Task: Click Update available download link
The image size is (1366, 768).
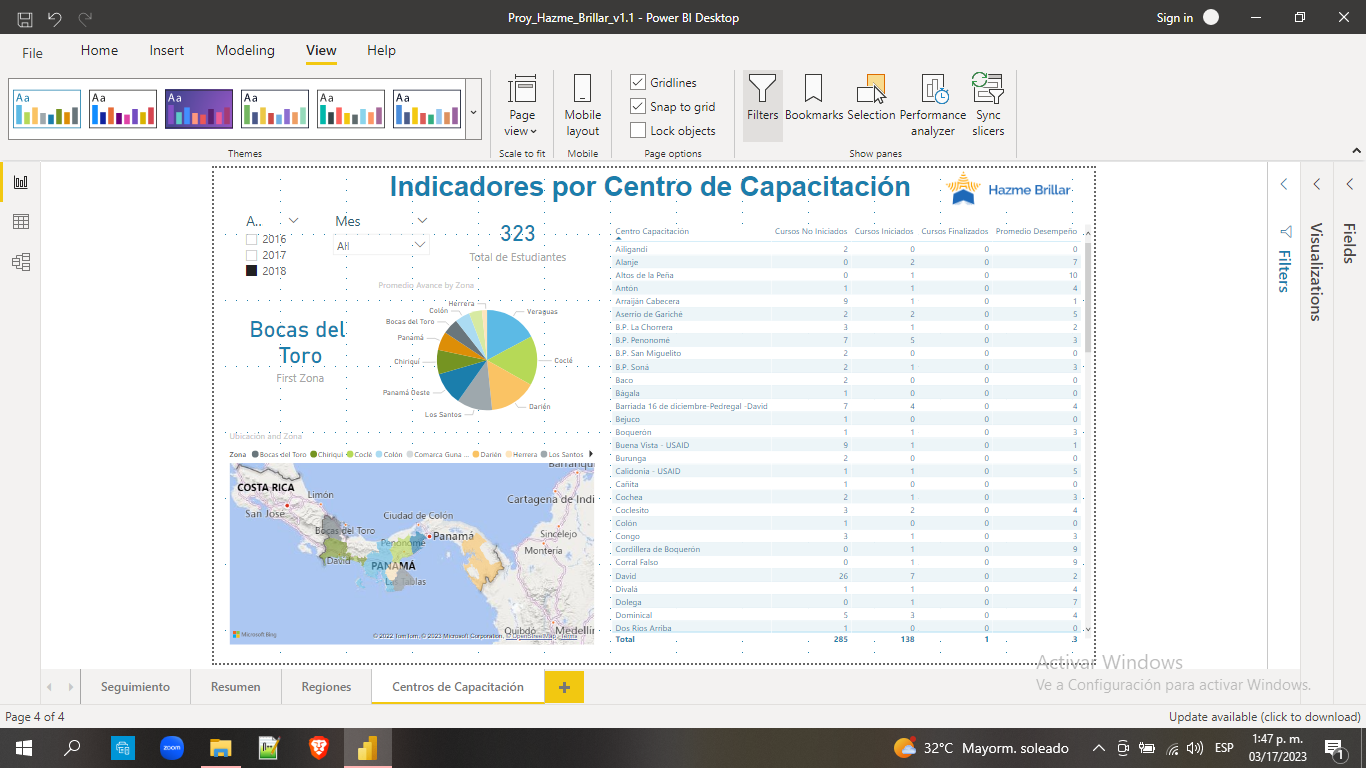Action: coord(1264,717)
